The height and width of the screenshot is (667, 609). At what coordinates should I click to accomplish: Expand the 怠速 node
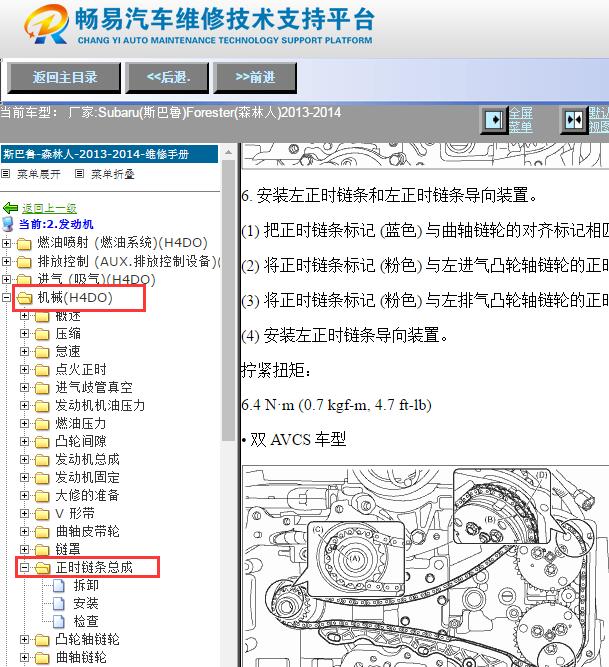[24, 351]
